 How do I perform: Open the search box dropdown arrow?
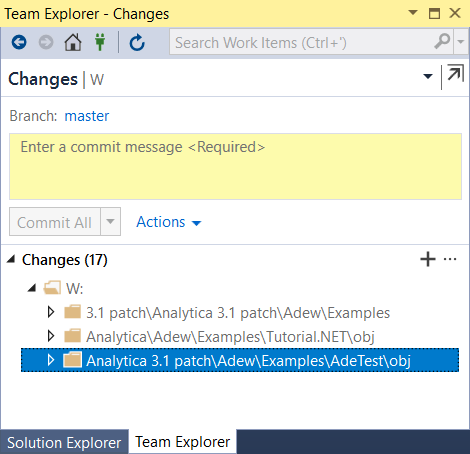461,42
